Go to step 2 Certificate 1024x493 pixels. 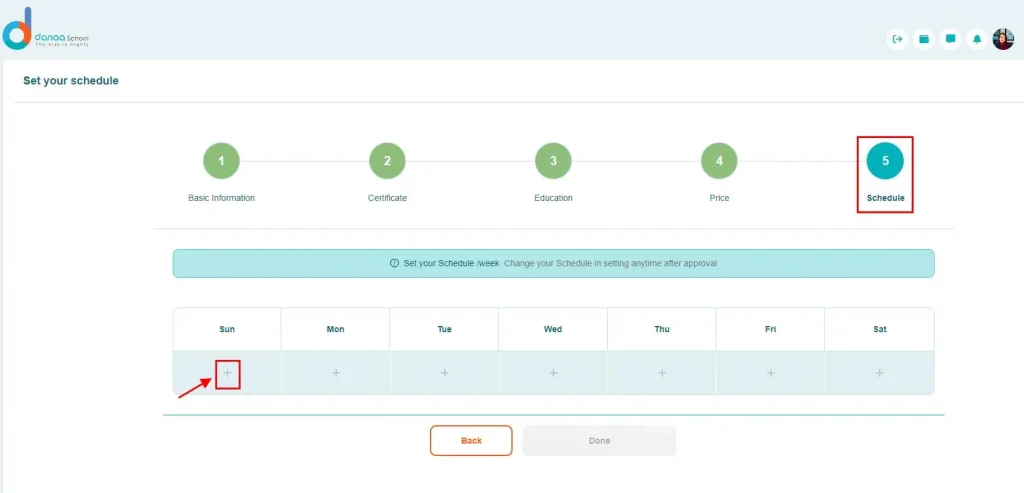coord(387,160)
